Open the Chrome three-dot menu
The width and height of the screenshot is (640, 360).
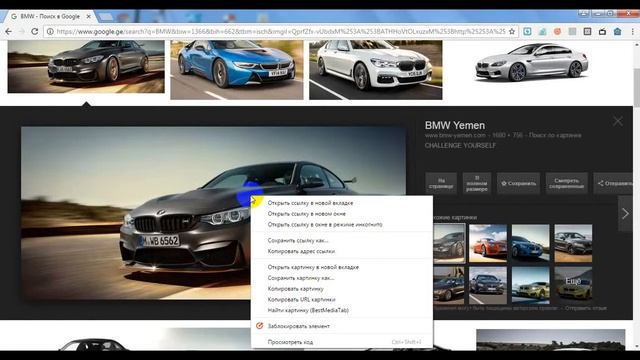[633, 31]
